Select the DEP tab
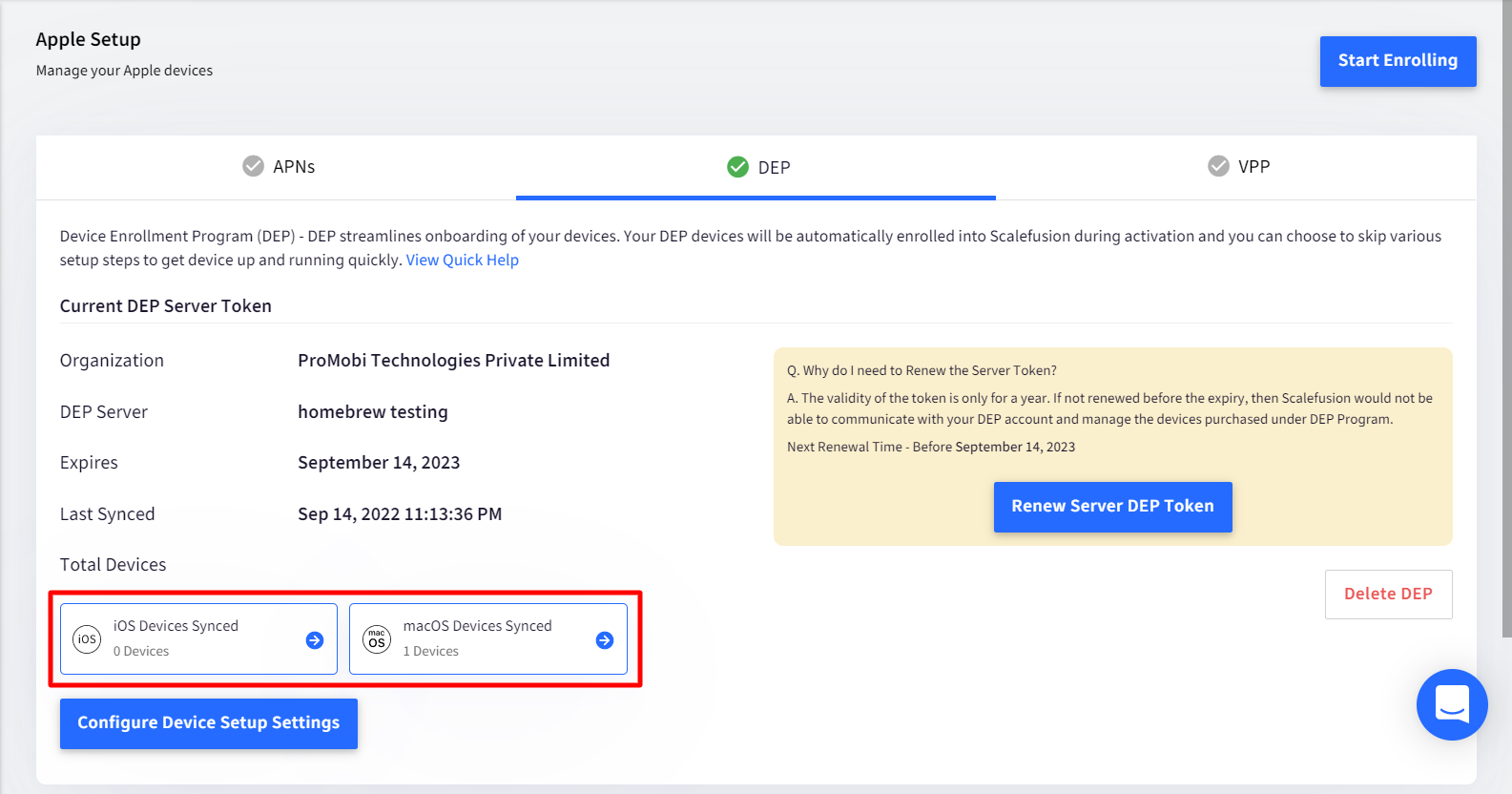The image size is (1512, 794). [x=756, y=167]
